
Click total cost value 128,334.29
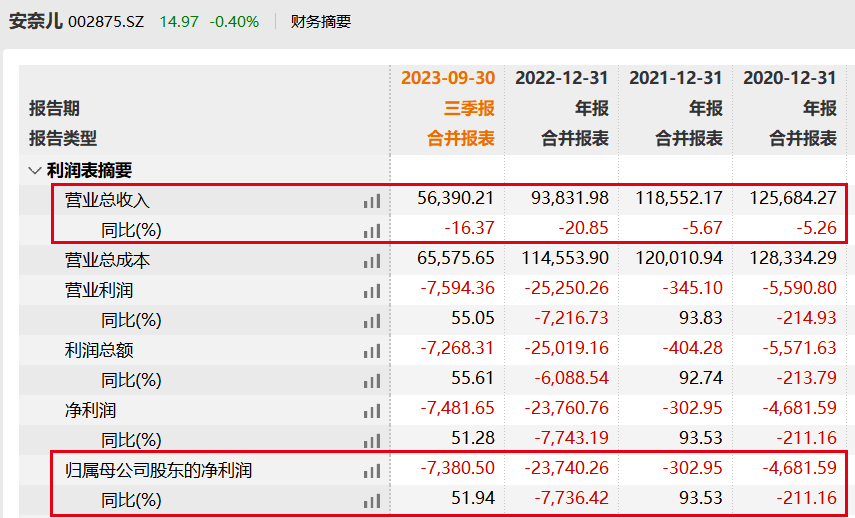793,258
